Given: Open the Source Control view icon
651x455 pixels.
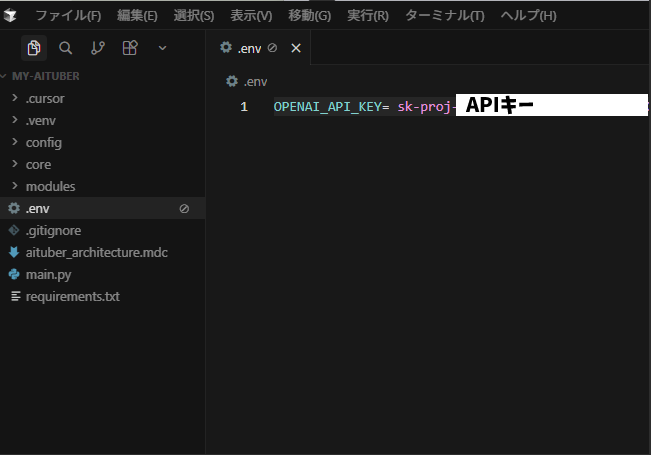Looking at the screenshot, I should point(97,48).
